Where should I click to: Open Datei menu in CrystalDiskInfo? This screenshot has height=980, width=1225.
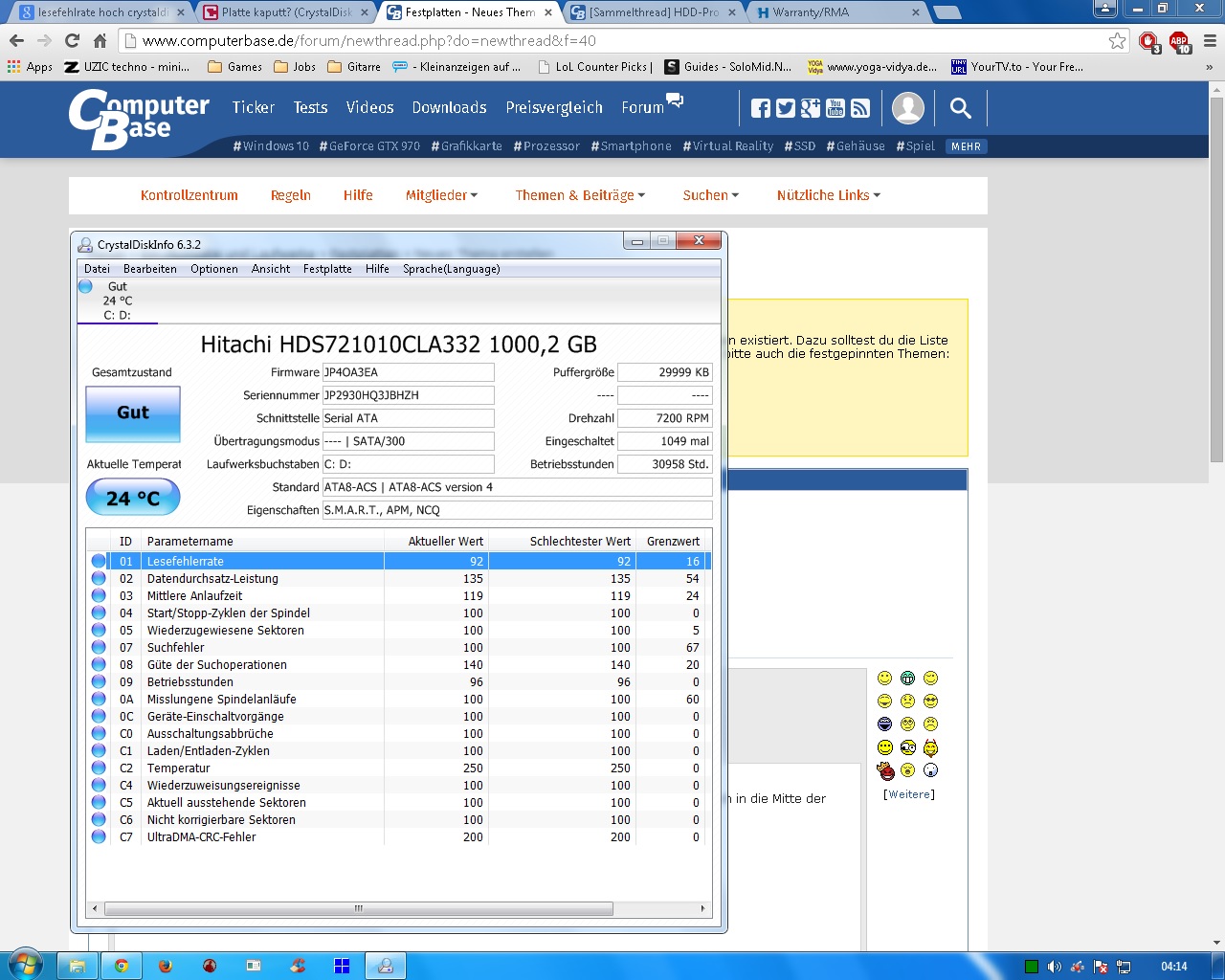point(97,269)
